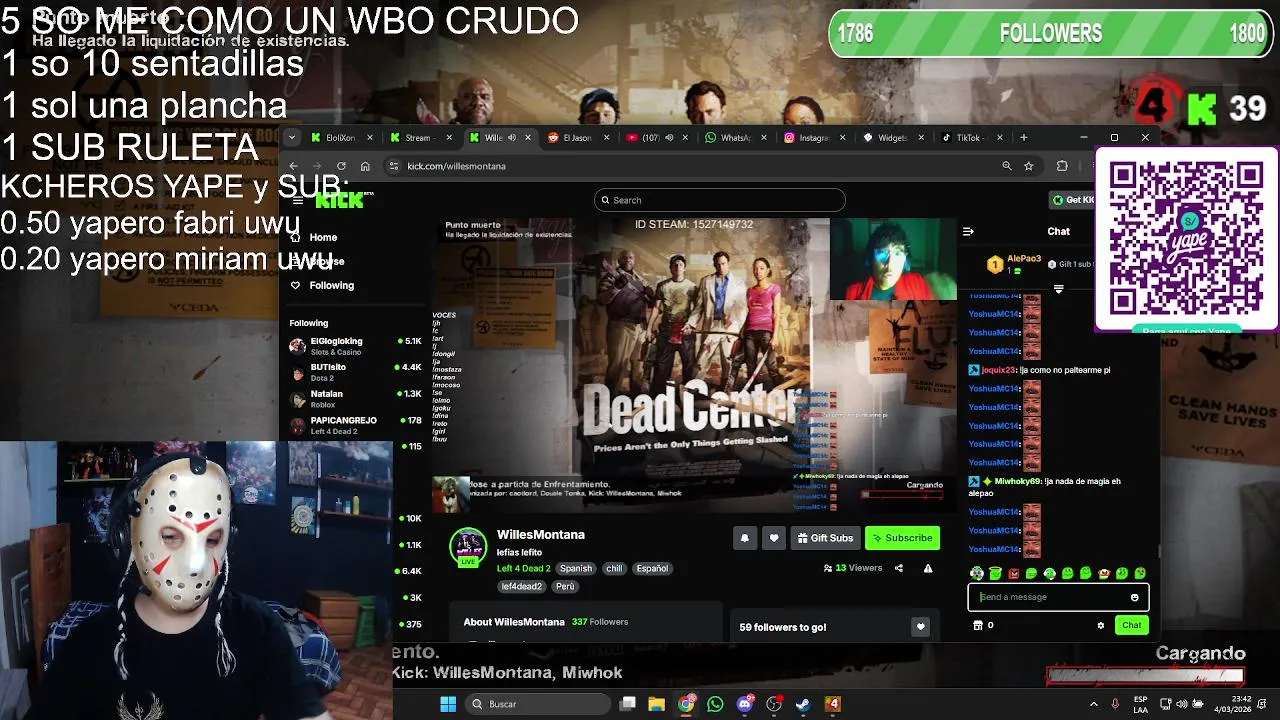Image resolution: width=1280 pixels, height=720 pixels.
Task: Open Steam from the taskbar
Action: coord(803,704)
